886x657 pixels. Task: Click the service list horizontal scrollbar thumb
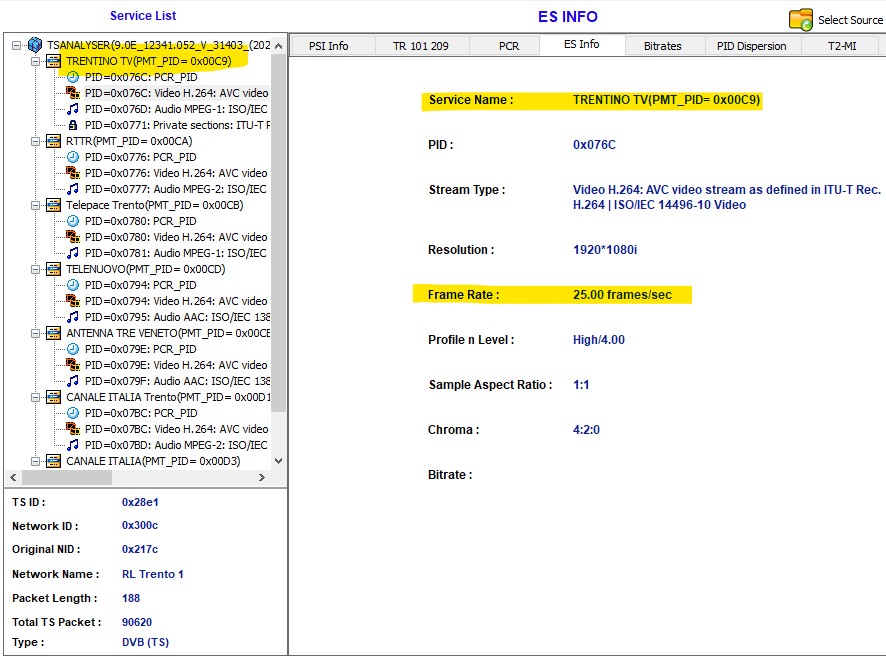(x=67, y=477)
